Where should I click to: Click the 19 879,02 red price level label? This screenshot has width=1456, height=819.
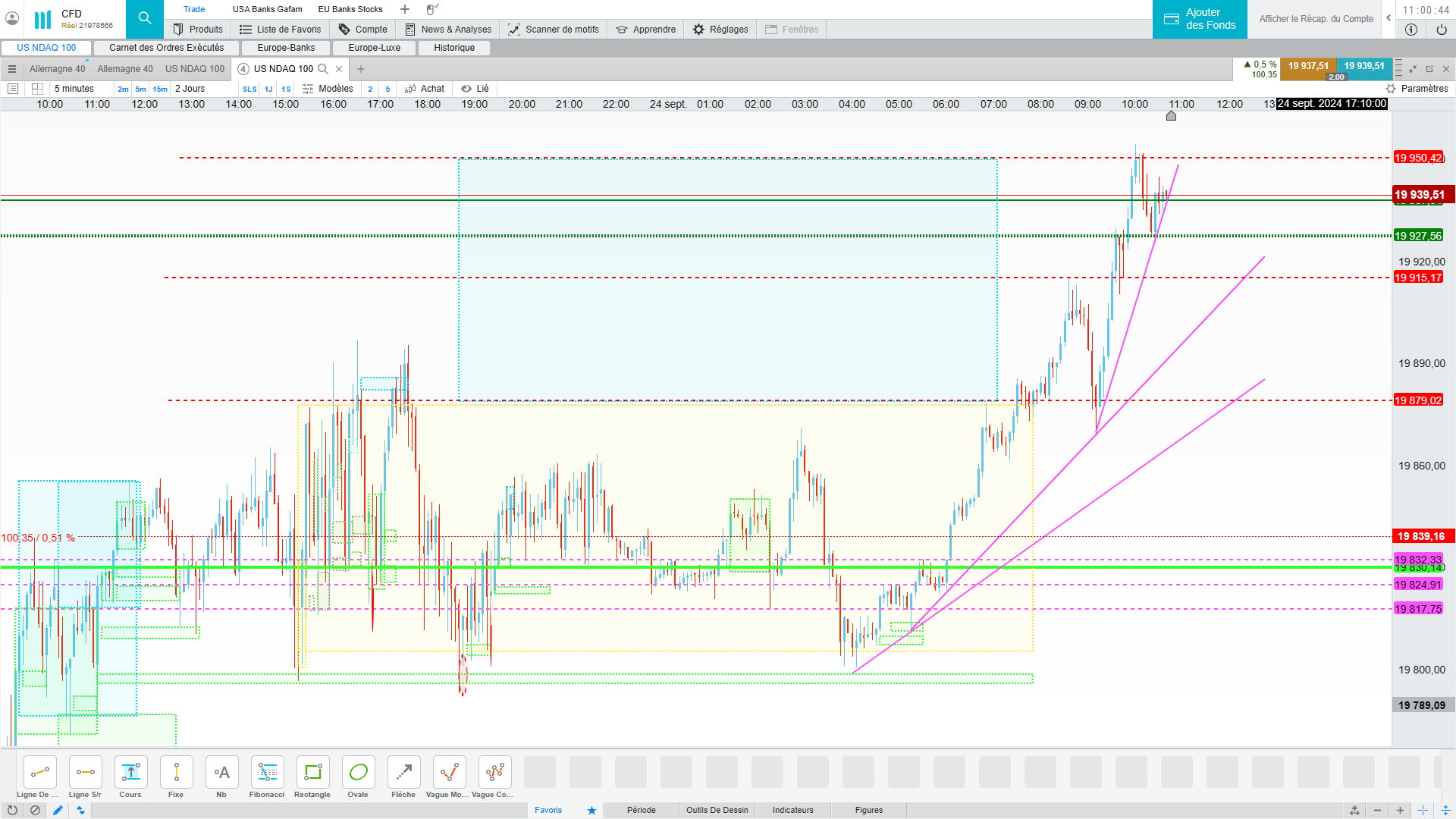[1418, 400]
